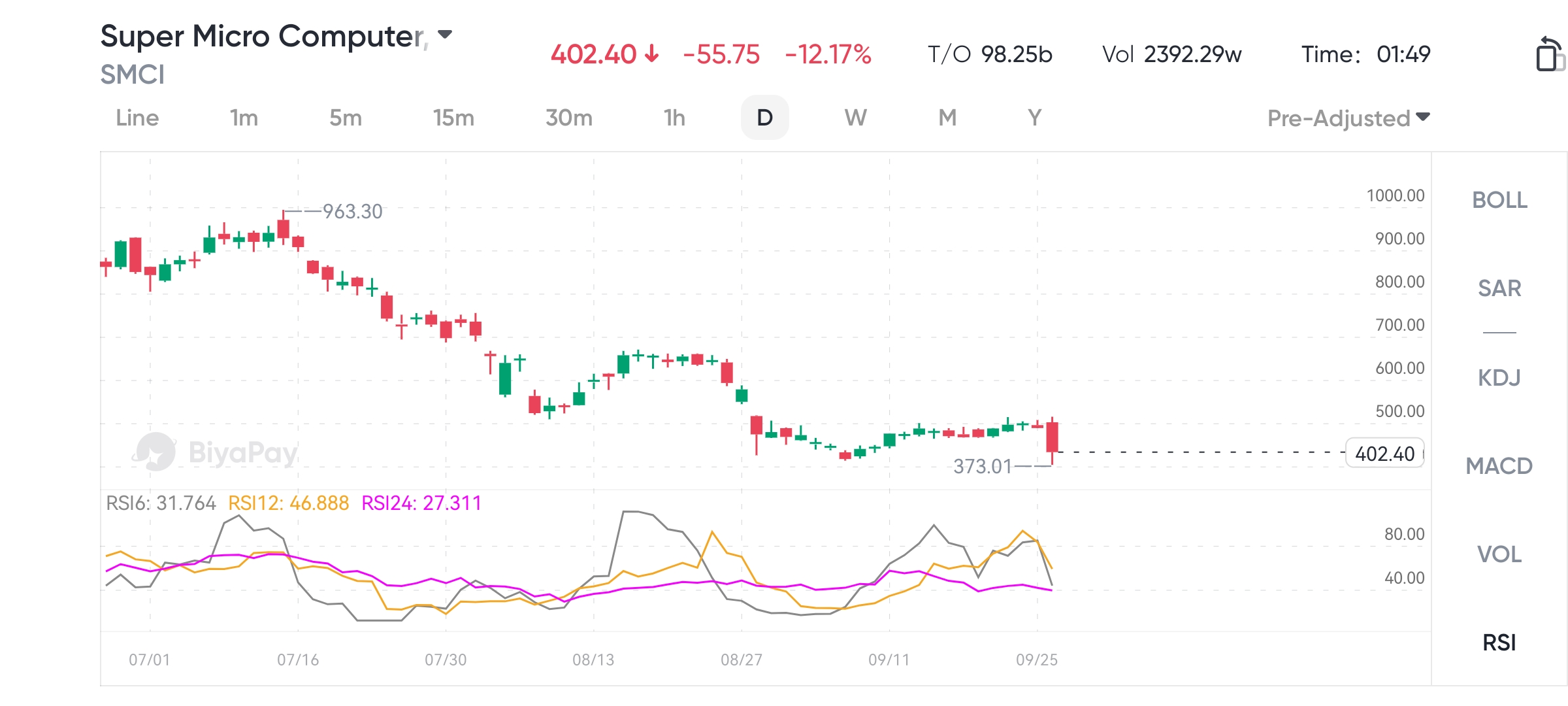Show the MACD indicator
The image size is (1568, 706).
click(1499, 466)
